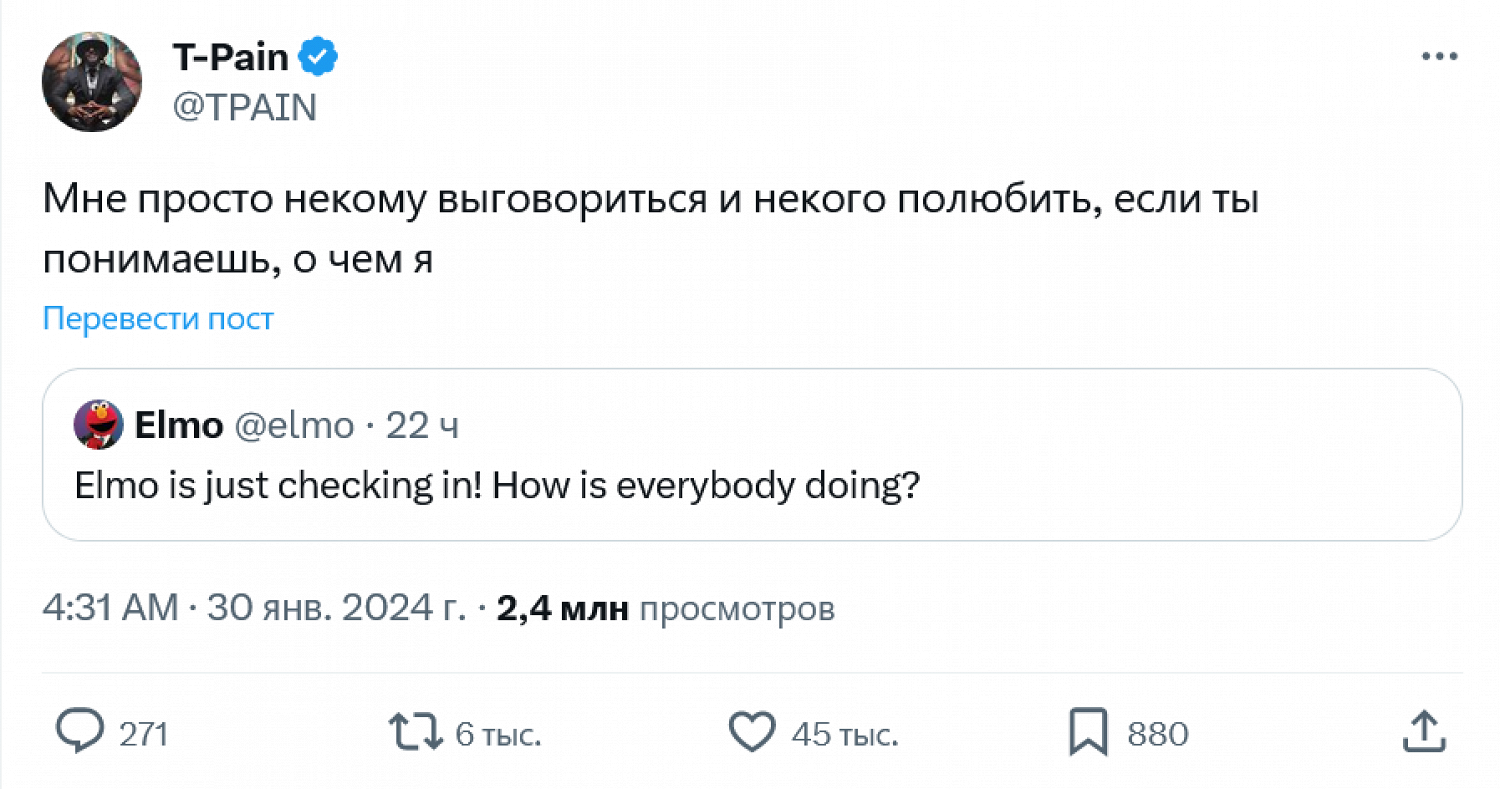1500x789 pixels.
Task: Click the 2,4 млн просмотров view count
Action: (664, 608)
